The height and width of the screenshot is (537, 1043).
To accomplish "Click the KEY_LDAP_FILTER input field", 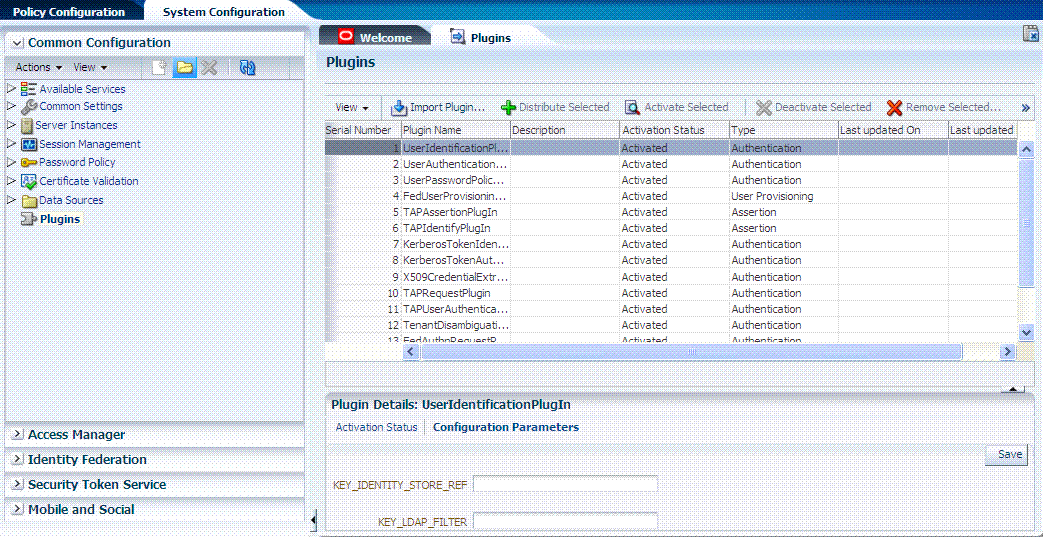I will (565, 521).
